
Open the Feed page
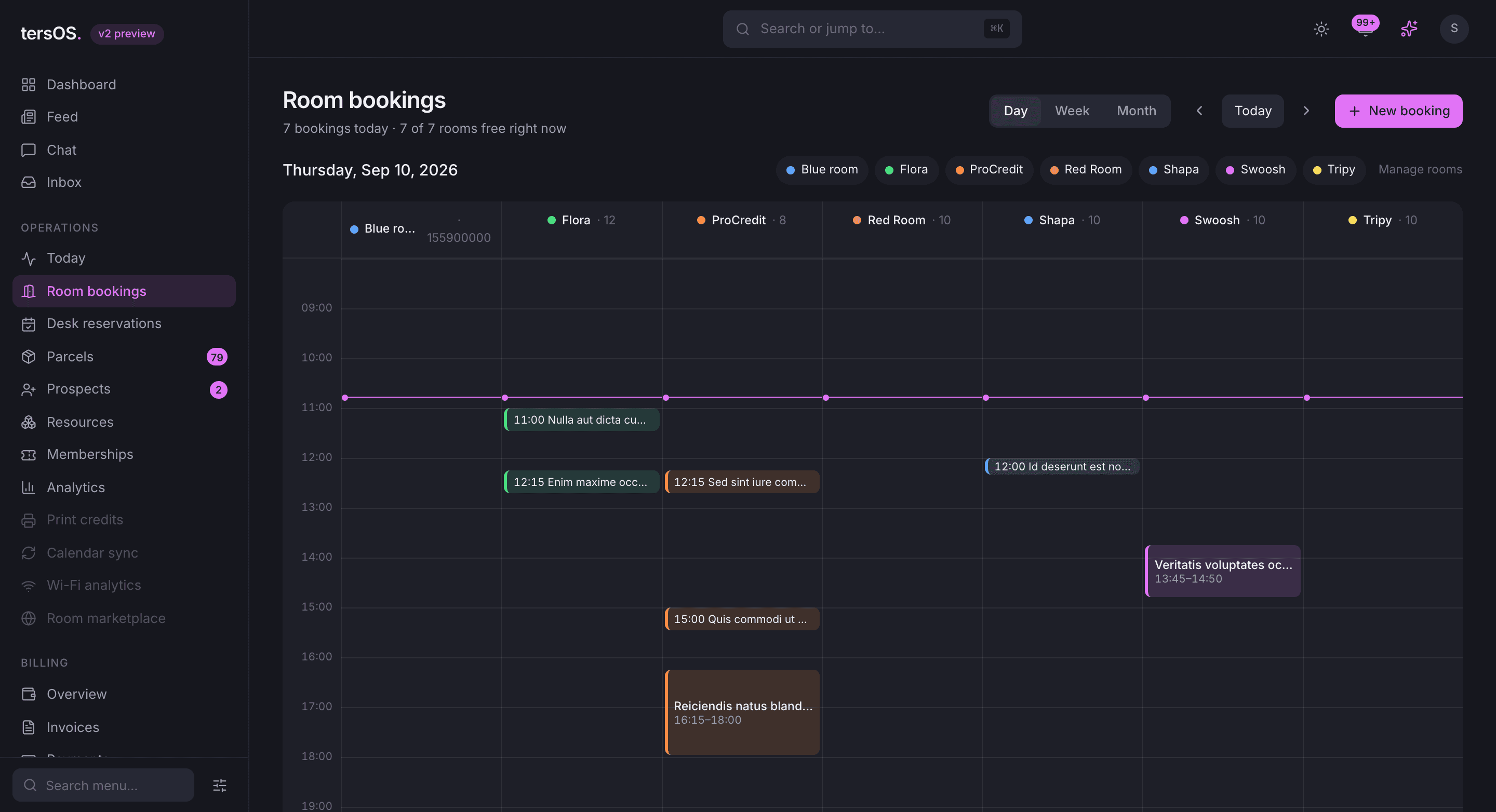[124, 117]
